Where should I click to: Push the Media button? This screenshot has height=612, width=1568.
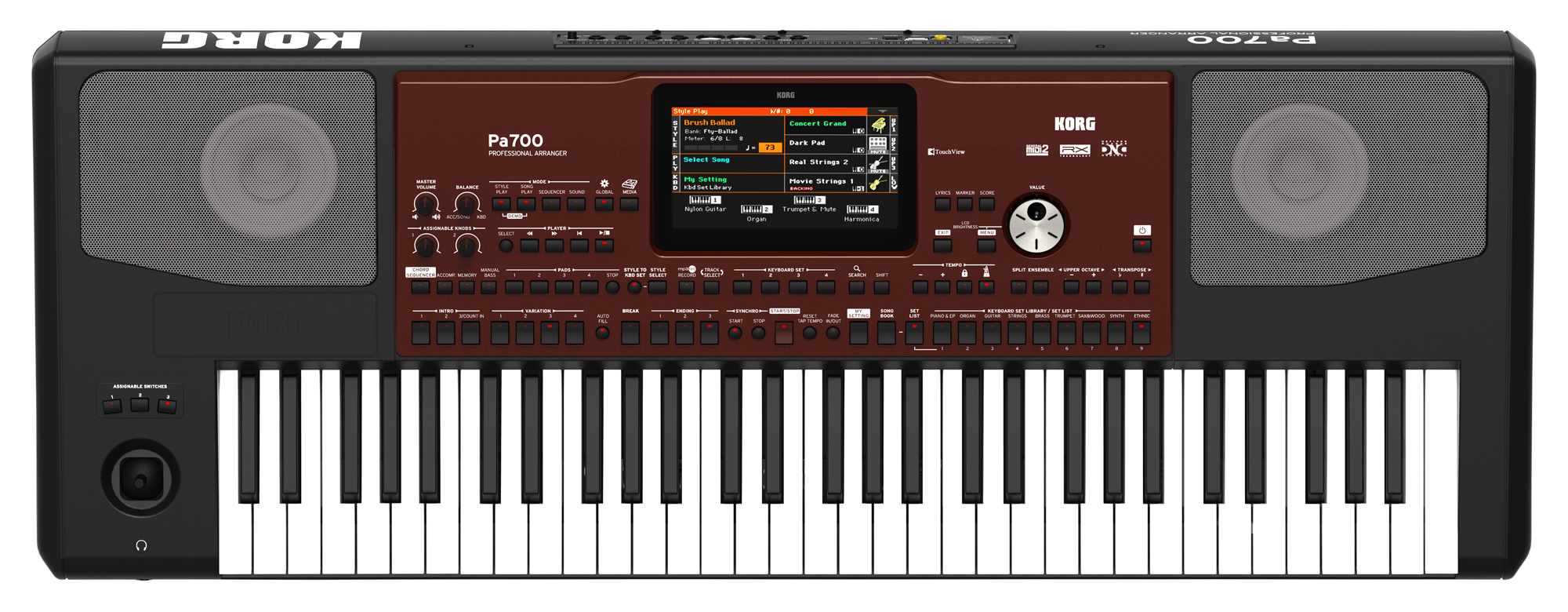point(630,204)
